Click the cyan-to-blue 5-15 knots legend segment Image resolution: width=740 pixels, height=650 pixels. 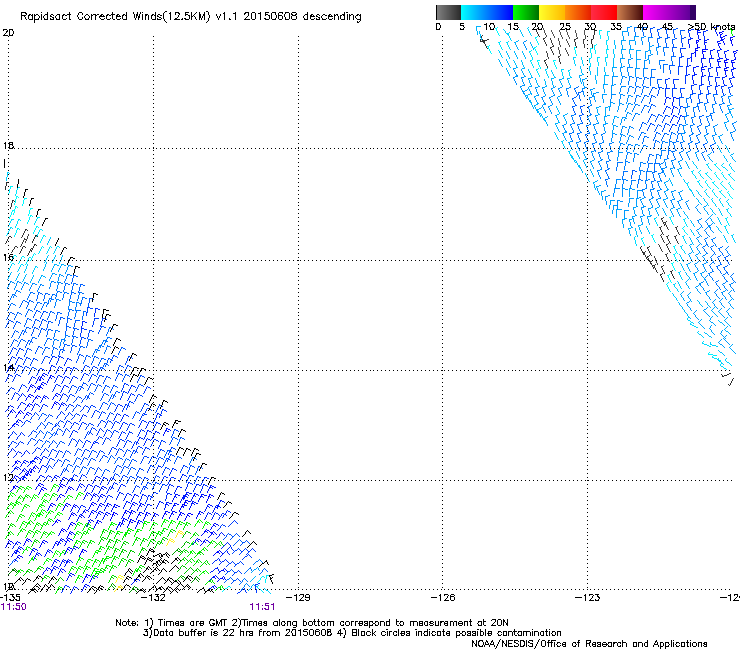487,12
